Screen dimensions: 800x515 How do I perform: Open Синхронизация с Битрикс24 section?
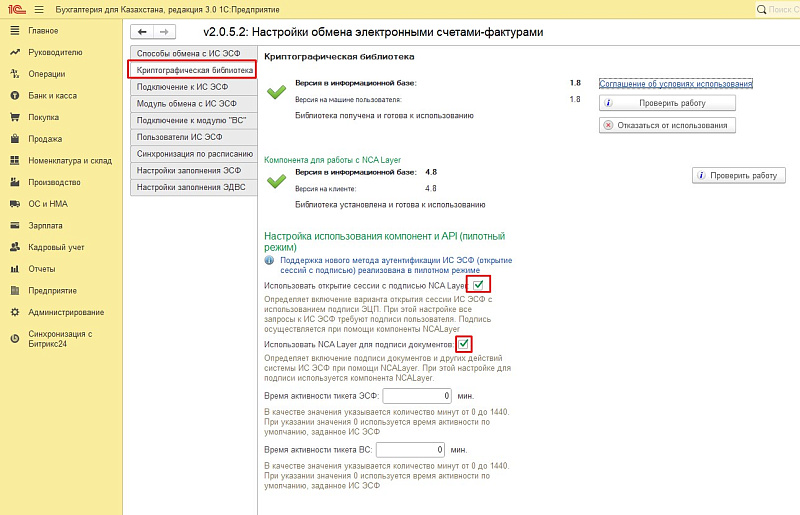point(59,339)
